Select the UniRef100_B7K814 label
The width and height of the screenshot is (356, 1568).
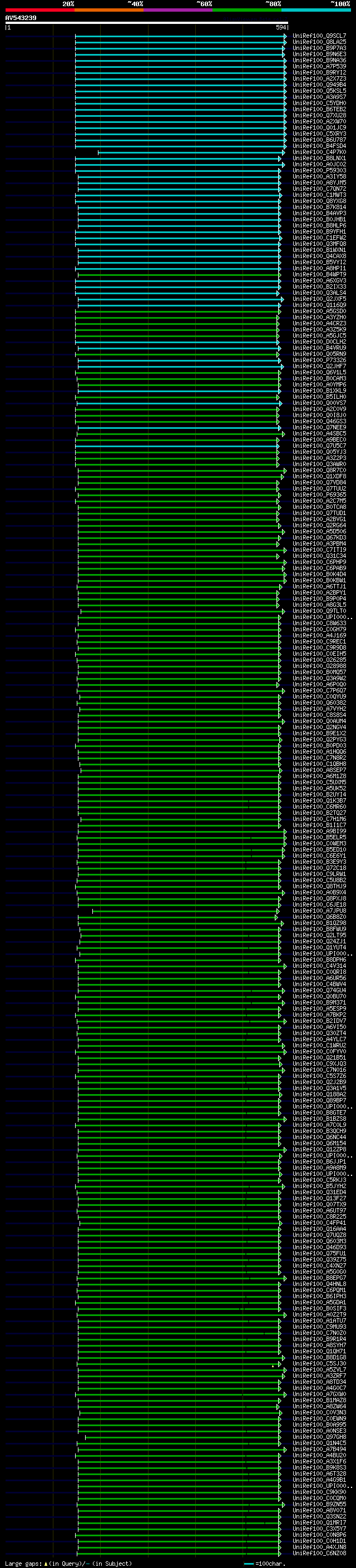point(319,207)
